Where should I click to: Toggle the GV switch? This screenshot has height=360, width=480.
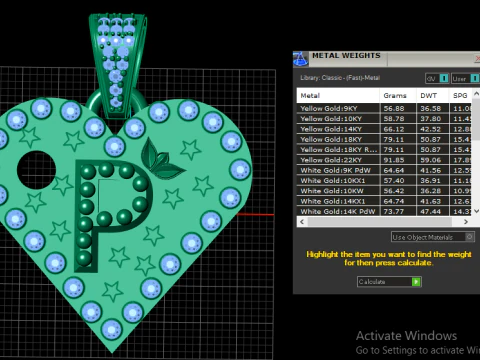[444, 78]
